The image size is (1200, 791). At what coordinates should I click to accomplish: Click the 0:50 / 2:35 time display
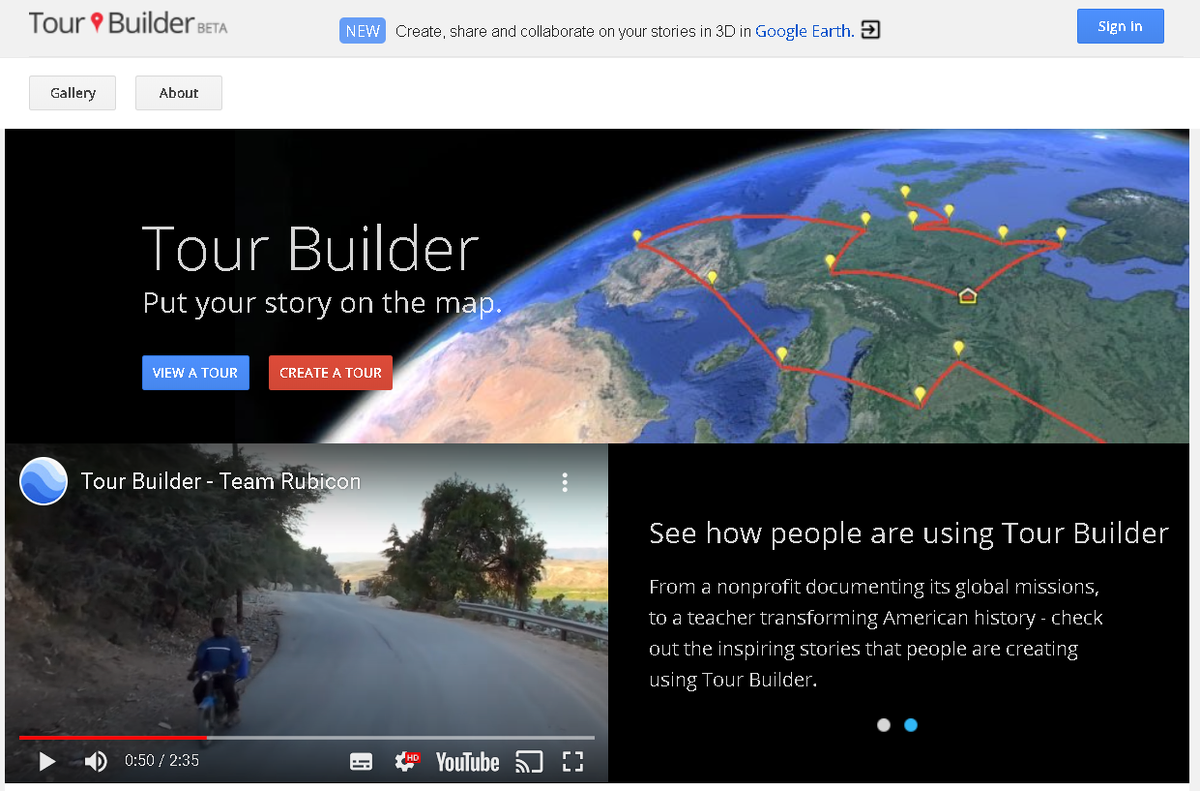pos(161,761)
